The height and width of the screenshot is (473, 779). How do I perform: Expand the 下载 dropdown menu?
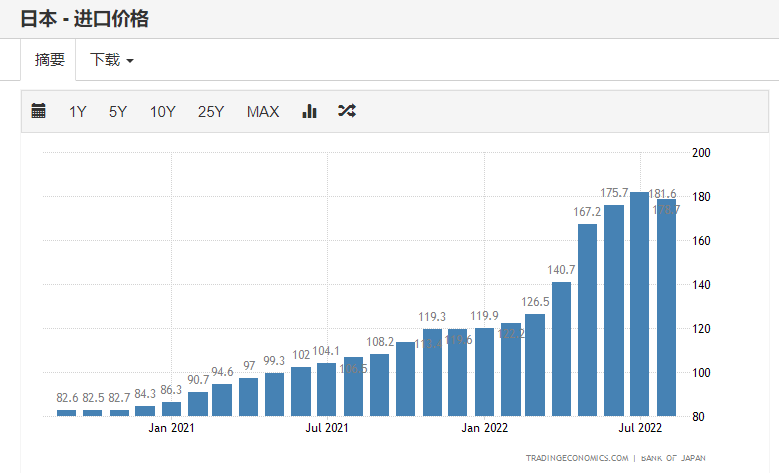[112, 60]
